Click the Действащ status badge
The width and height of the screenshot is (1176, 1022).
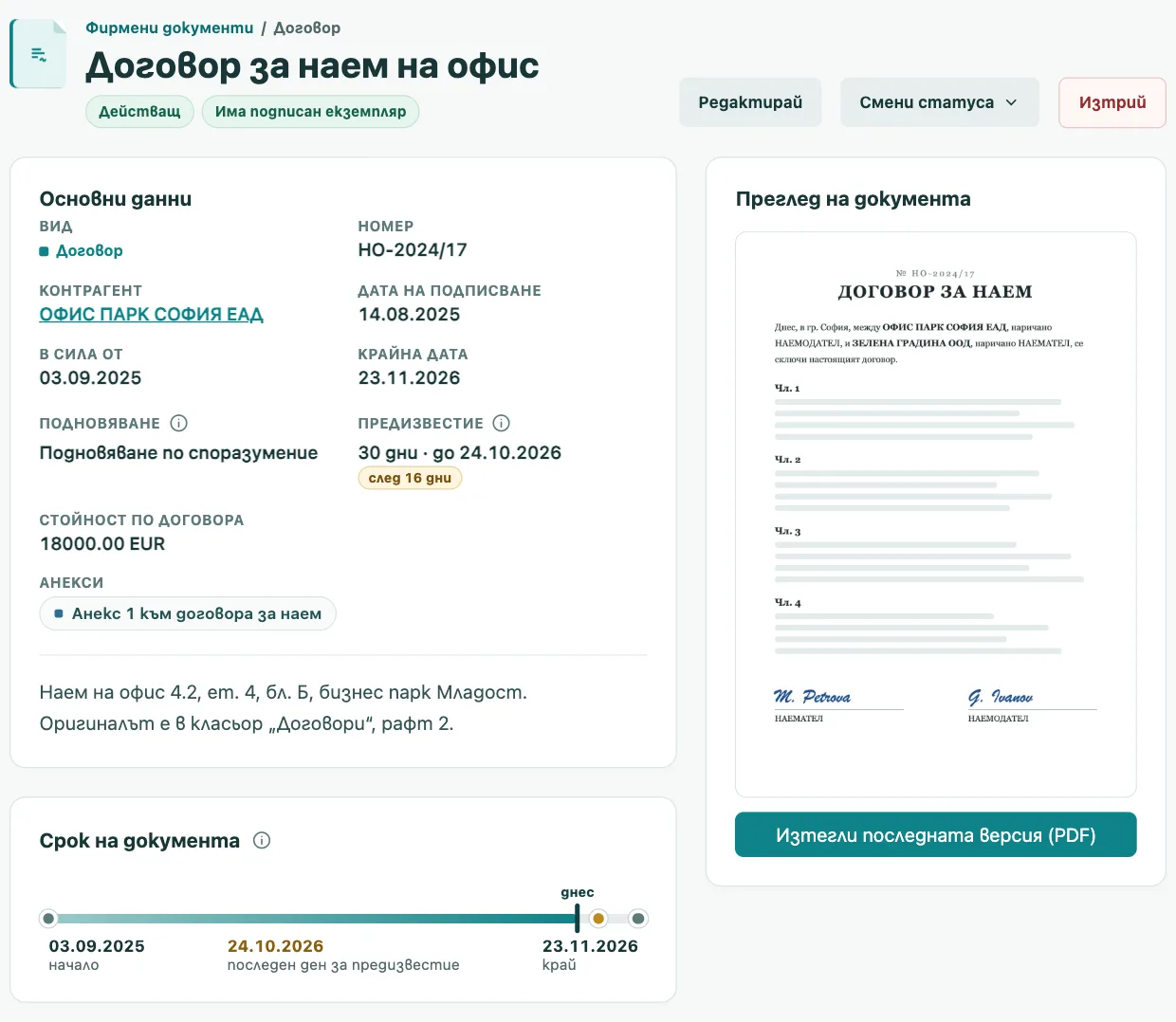tap(139, 111)
